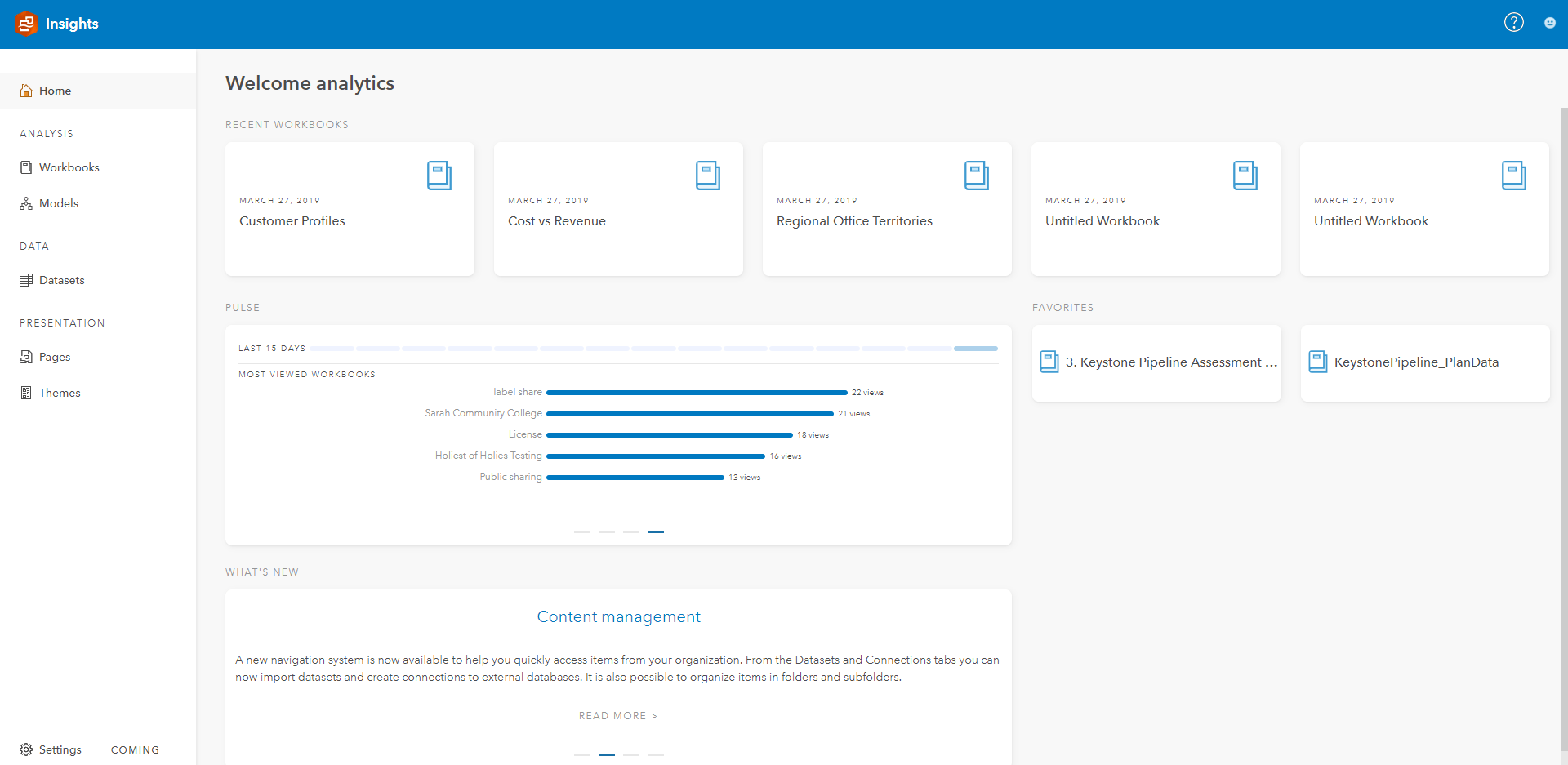Click the Models icon in sidebar

(26, 203)
